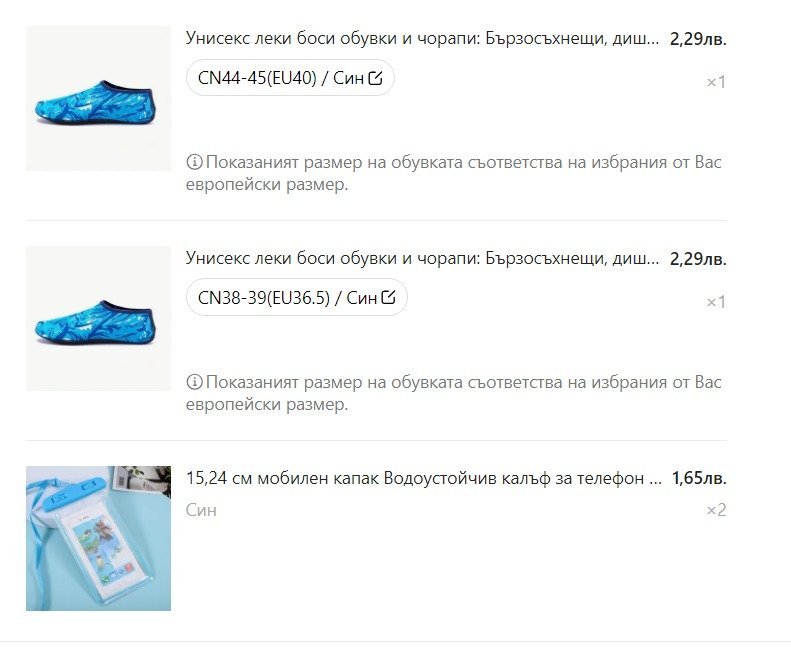Open second Унисекс леки боси обувки title
The height and width of the screenshot is (664, 791).
(x=422, y=258)
